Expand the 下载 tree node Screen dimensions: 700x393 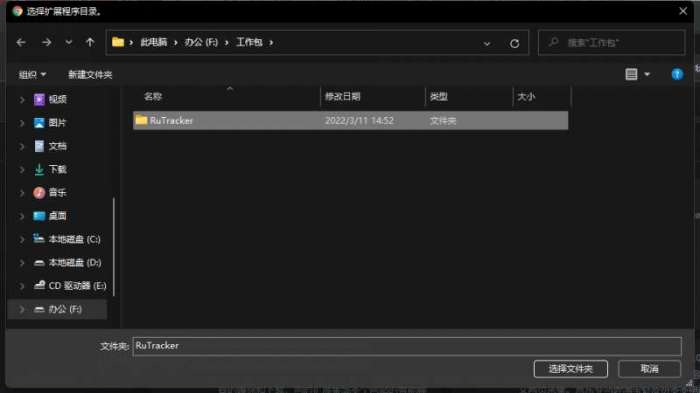(x=21, y=169)
